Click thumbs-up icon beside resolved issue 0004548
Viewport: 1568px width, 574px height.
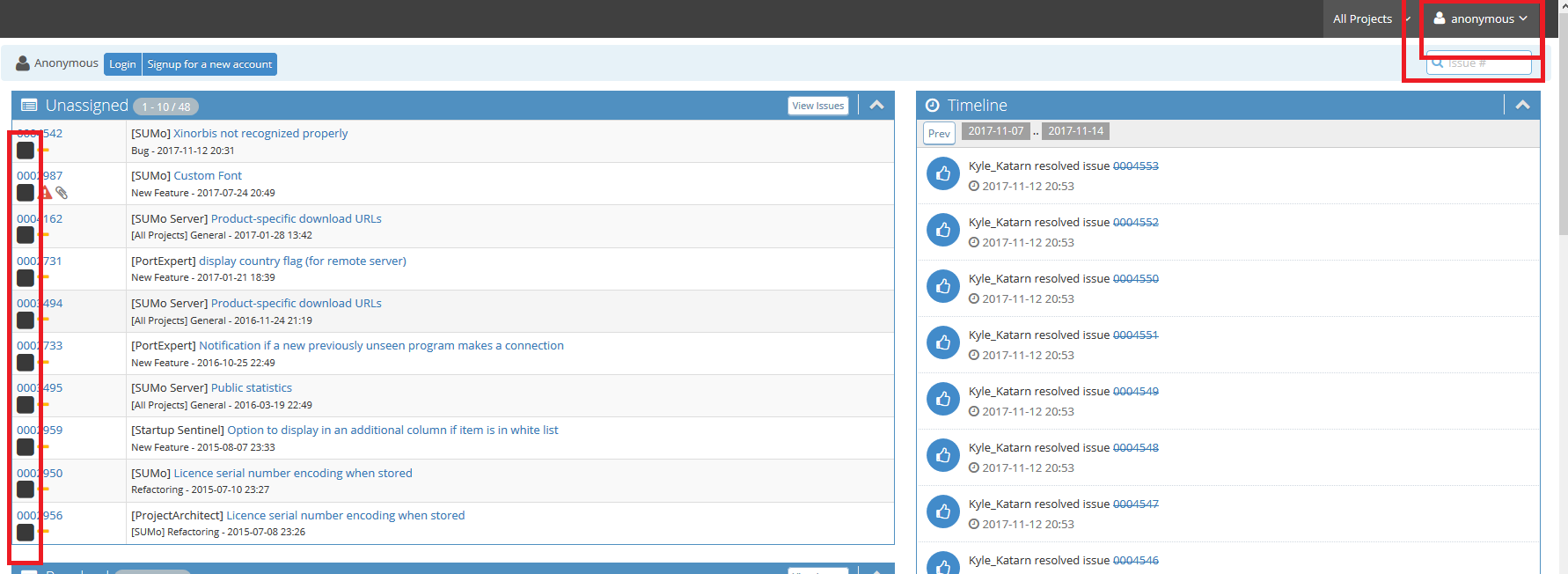(942, 455)
